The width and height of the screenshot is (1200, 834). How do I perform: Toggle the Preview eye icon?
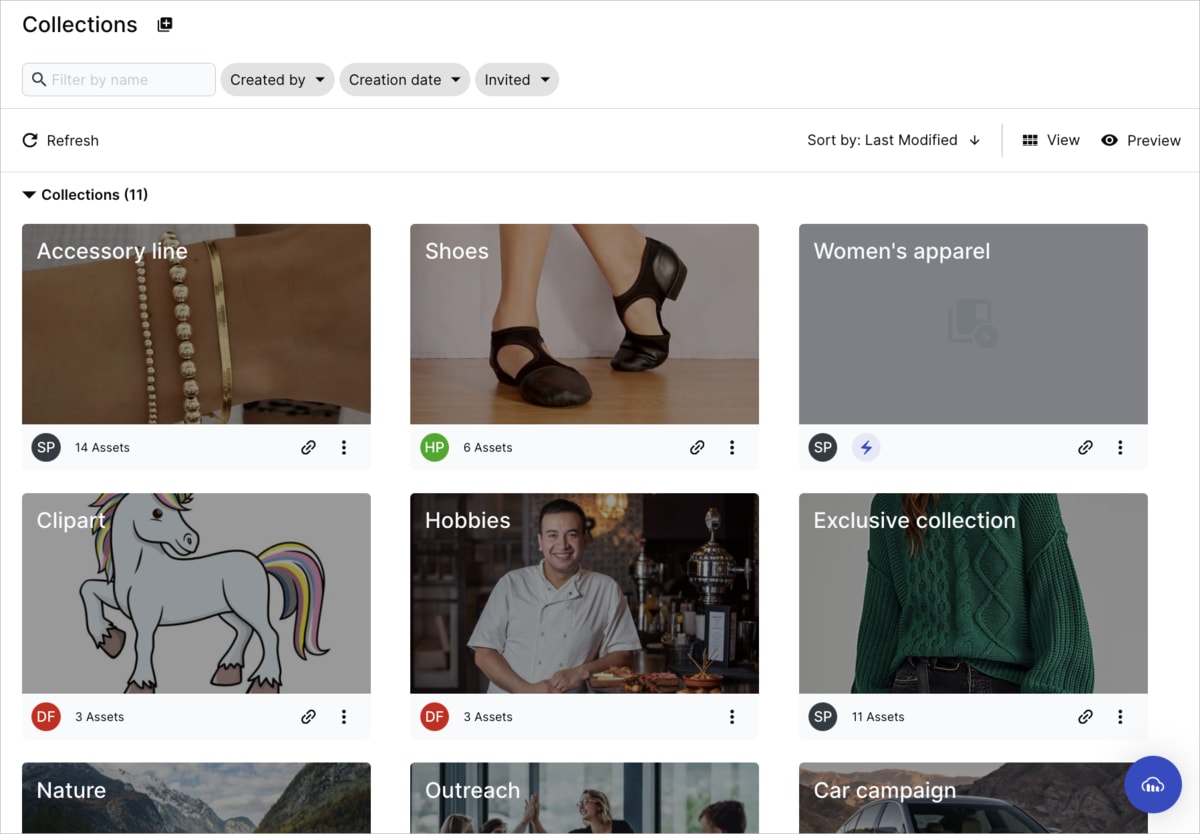coord(1109,140)
